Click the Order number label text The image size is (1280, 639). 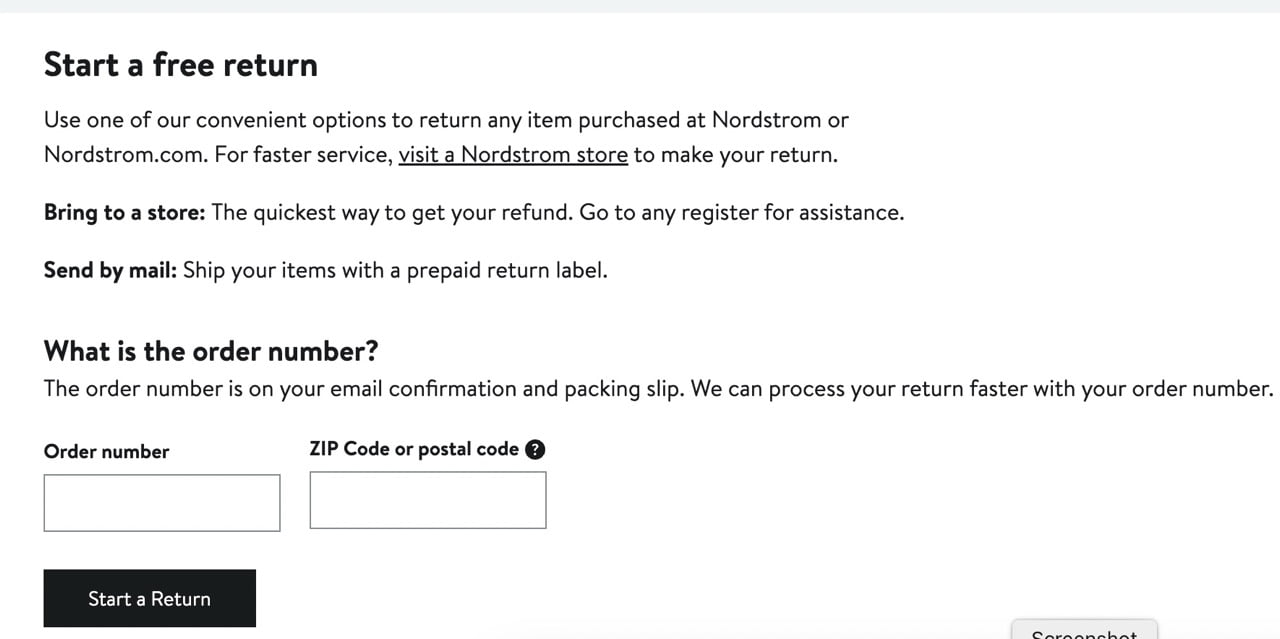tap(106, 452)
